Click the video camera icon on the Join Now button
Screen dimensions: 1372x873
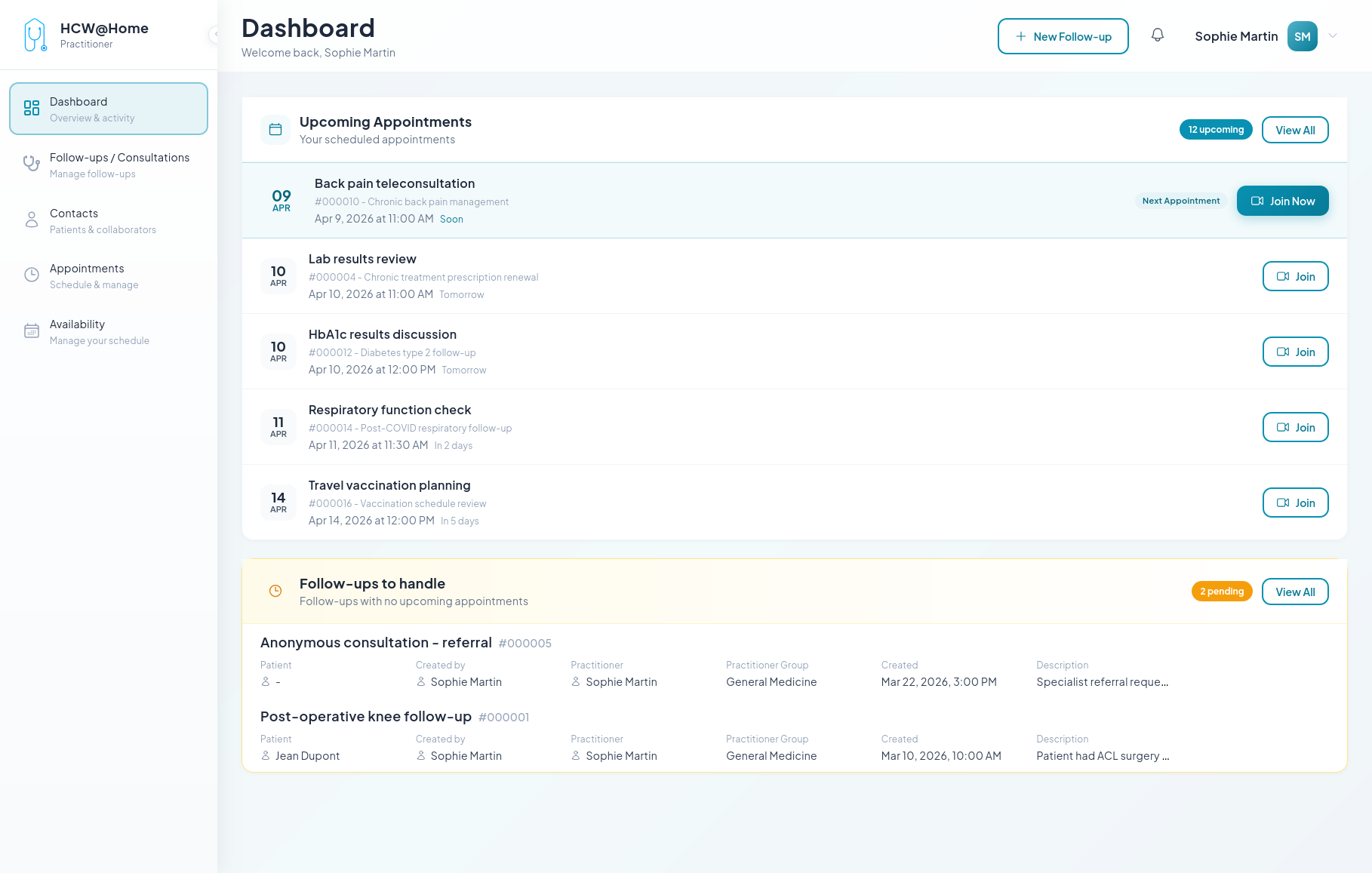(x=1257, y=201)
